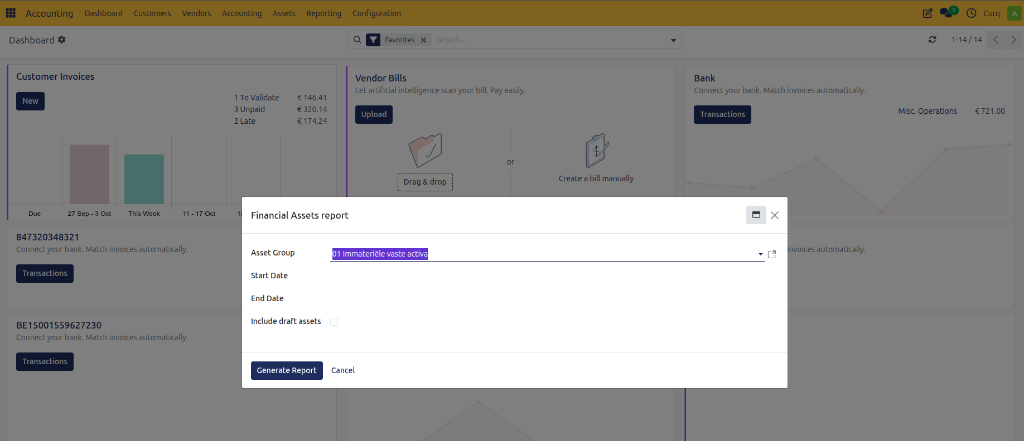The image size is (1024, 441).
Task: Click the search input box
Action: 550,40
